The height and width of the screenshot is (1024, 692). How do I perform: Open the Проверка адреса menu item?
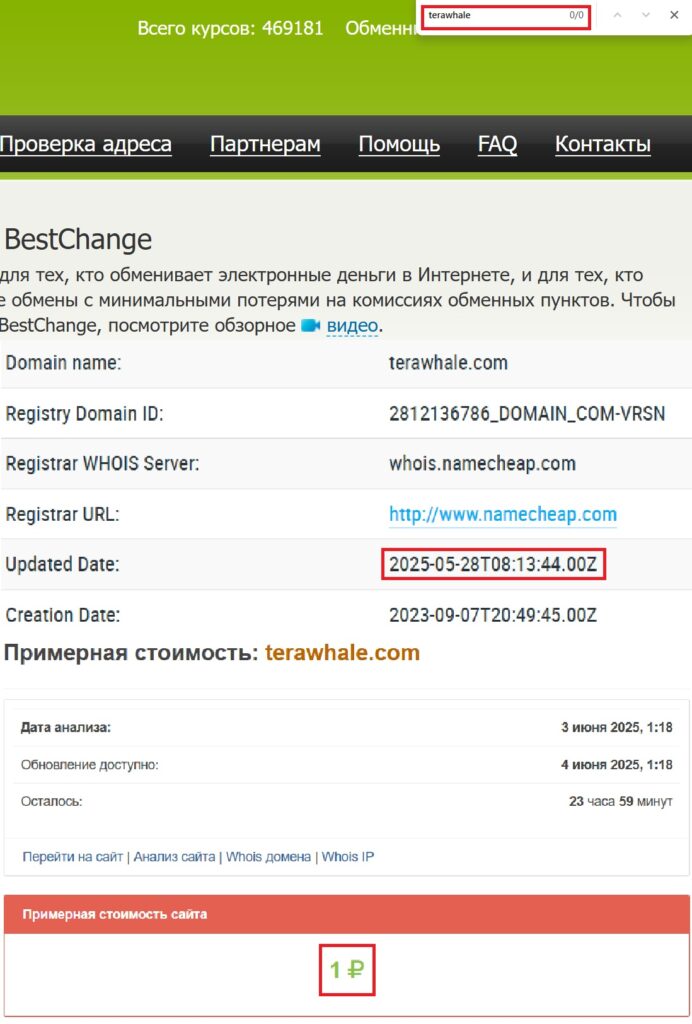point(86,144)
